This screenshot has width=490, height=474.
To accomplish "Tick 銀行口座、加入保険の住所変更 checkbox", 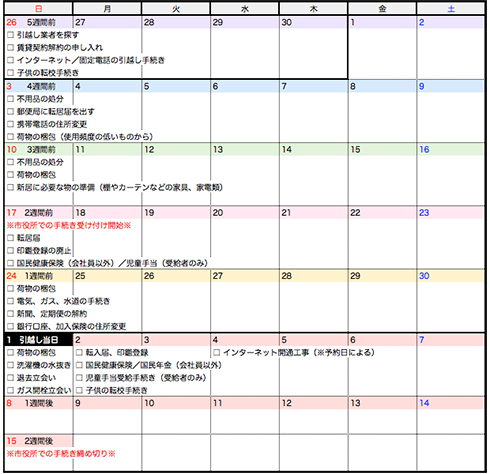I will (11, 327).
